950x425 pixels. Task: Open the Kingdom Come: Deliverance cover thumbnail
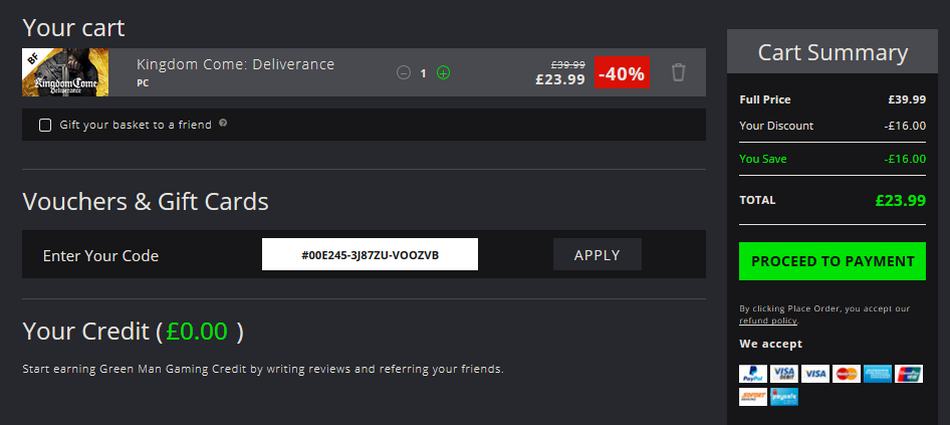(65, 72)
